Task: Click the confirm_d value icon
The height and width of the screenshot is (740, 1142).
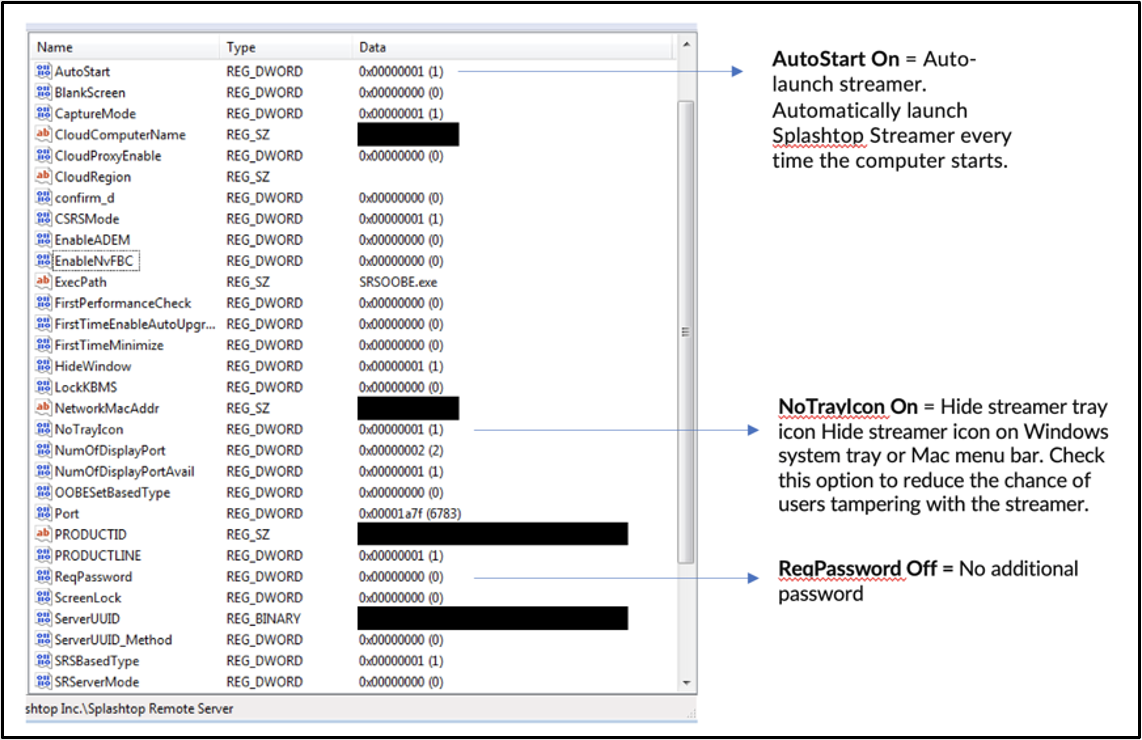Action: [44, 198]
